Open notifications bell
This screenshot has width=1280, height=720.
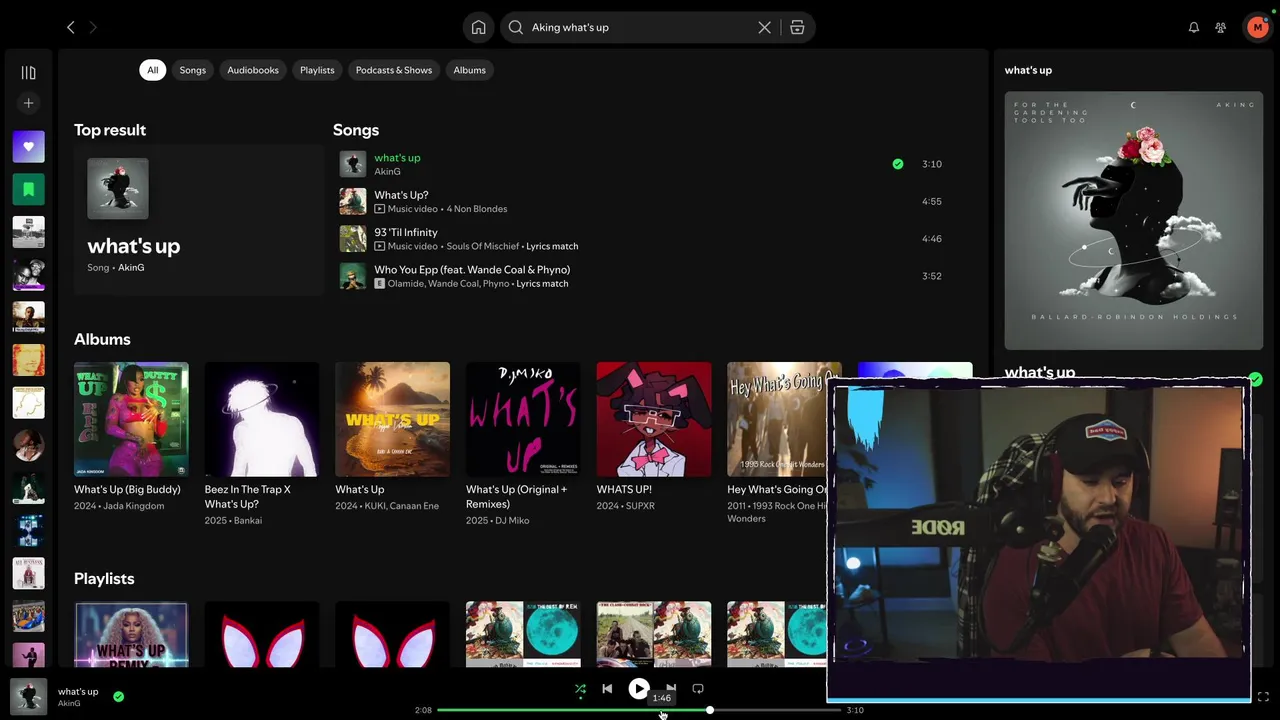pyautogui.click(x=1193, y=28)
